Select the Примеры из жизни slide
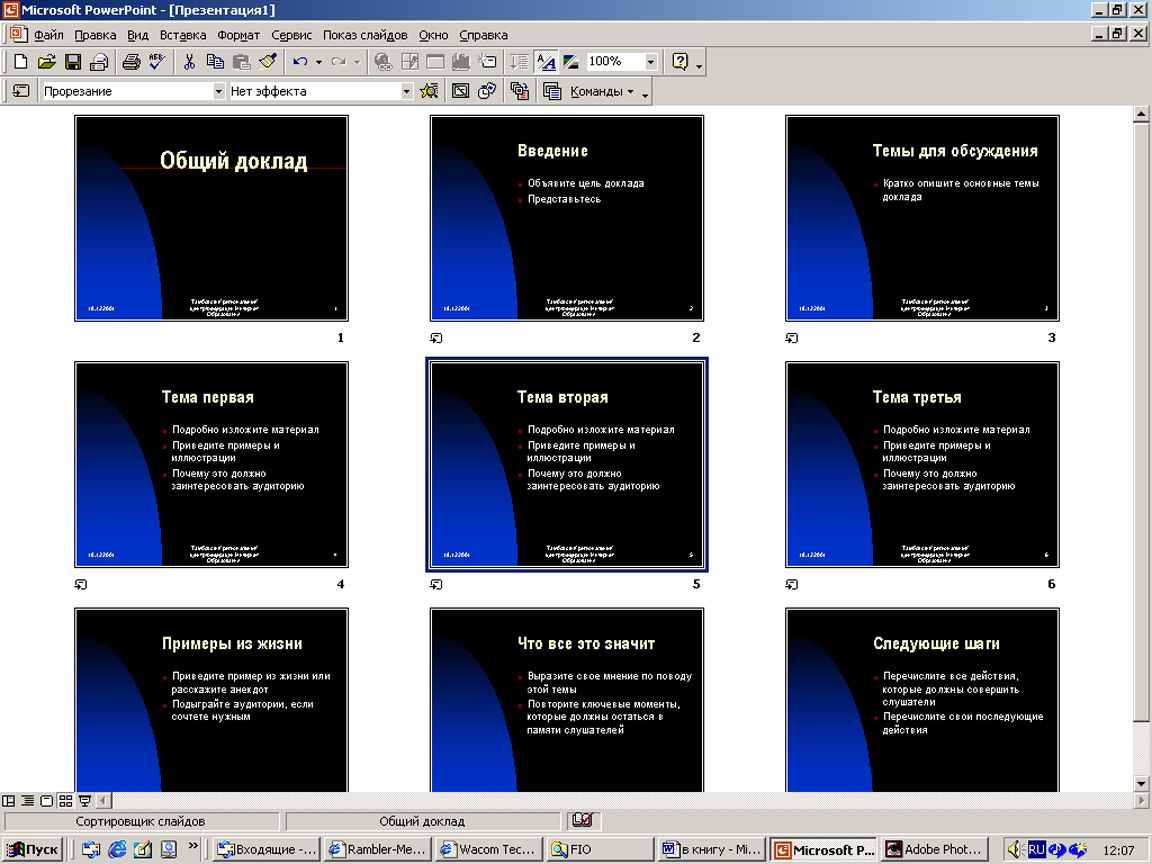Screen dimensions: 1152x864 pyautogui.click(x=212, y=700)
